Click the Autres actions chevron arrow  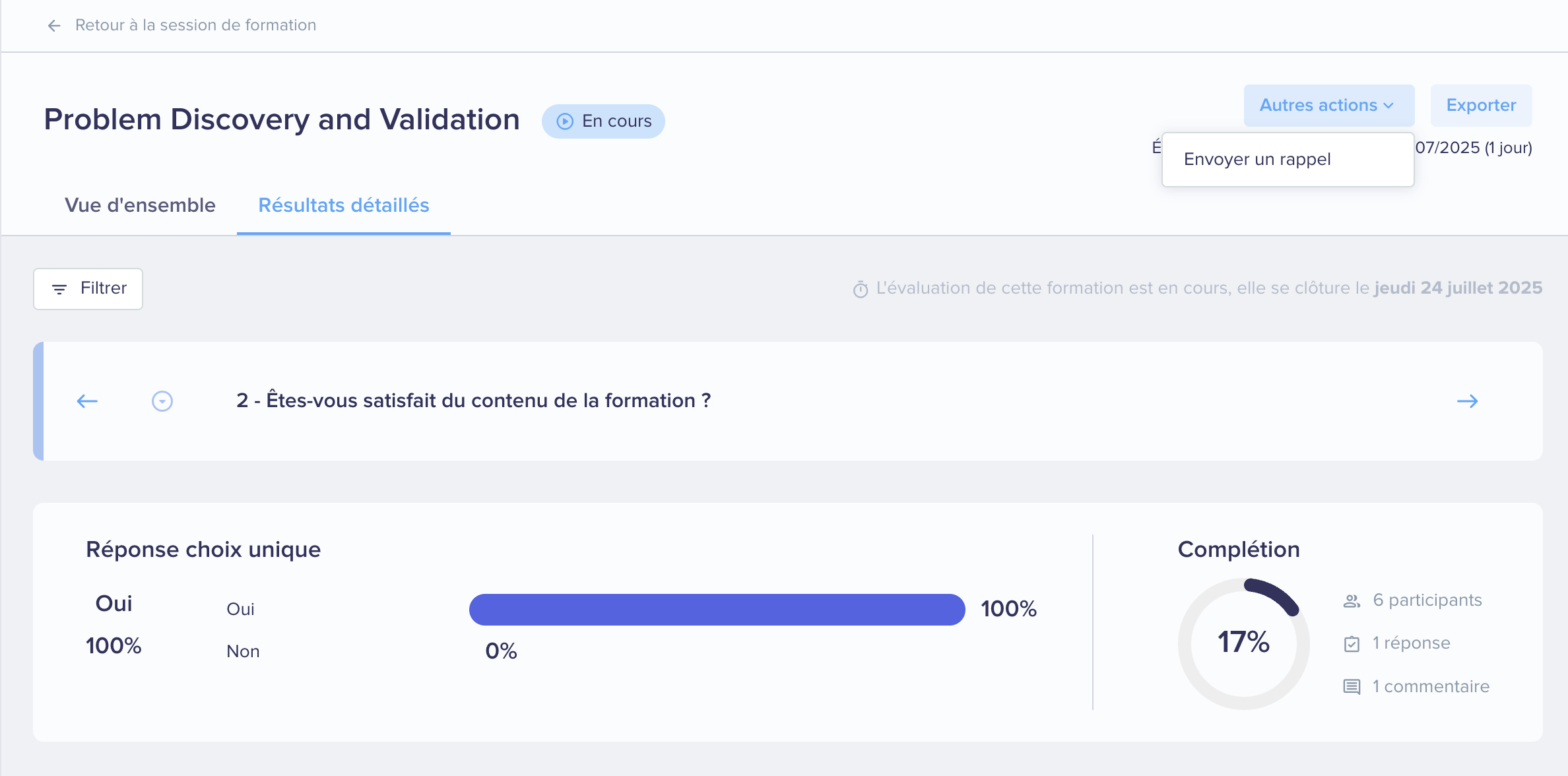tap(1388, 106)
